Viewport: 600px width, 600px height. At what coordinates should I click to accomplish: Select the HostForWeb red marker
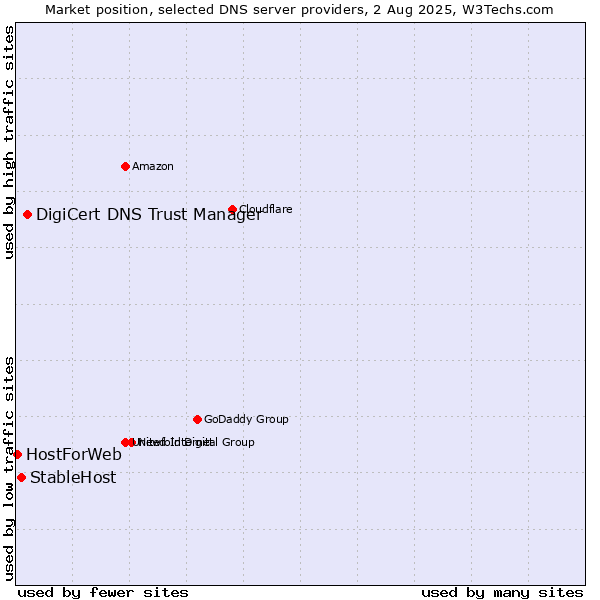click(x=17, y=455)
